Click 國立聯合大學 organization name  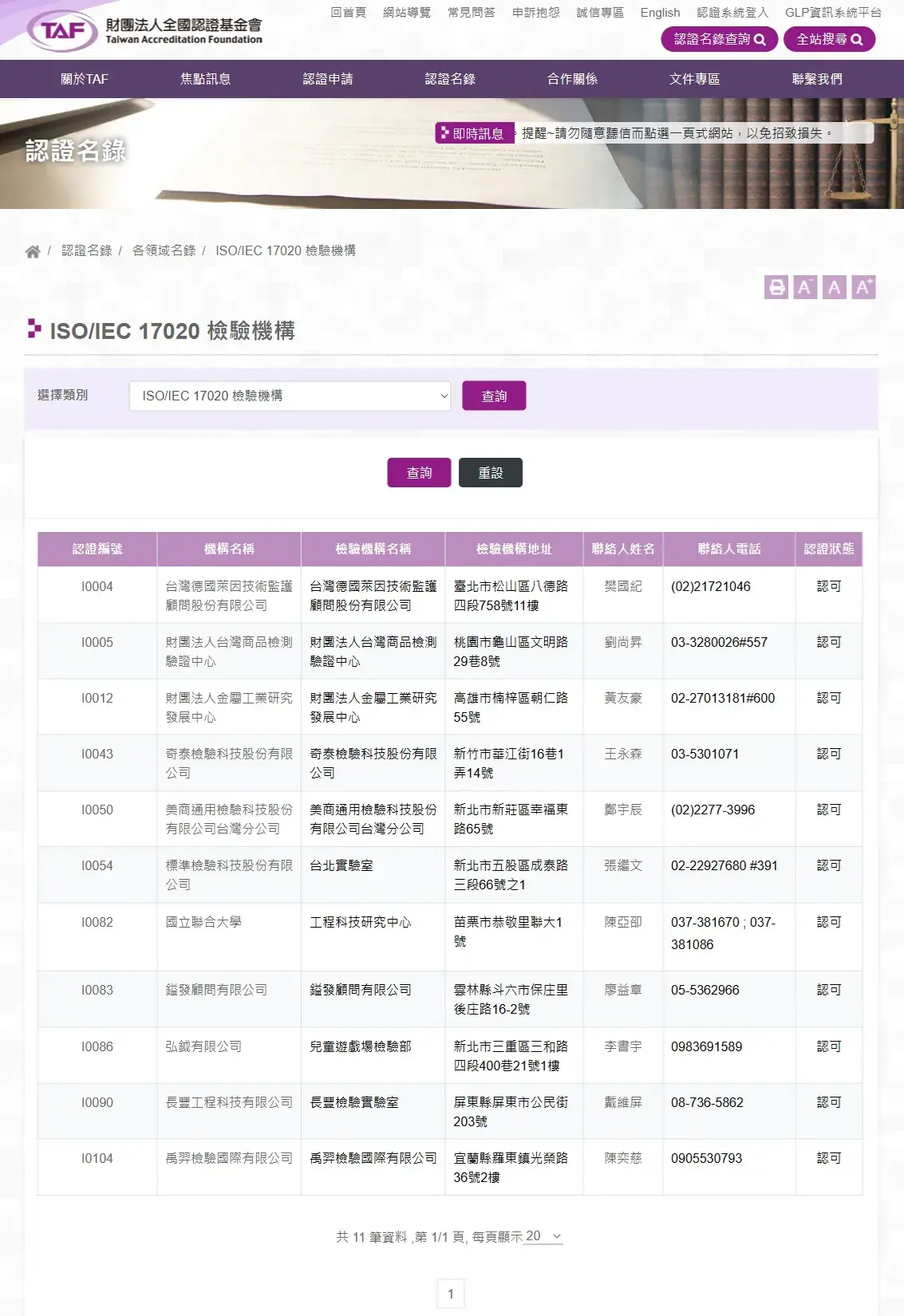(x=203, y=923)
